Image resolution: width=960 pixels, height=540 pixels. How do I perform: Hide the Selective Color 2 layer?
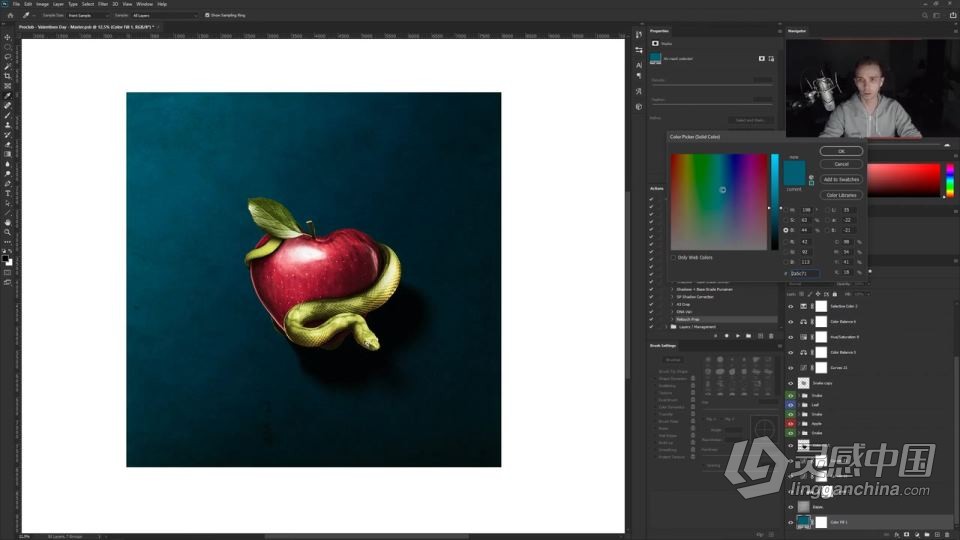coord(790,306)
